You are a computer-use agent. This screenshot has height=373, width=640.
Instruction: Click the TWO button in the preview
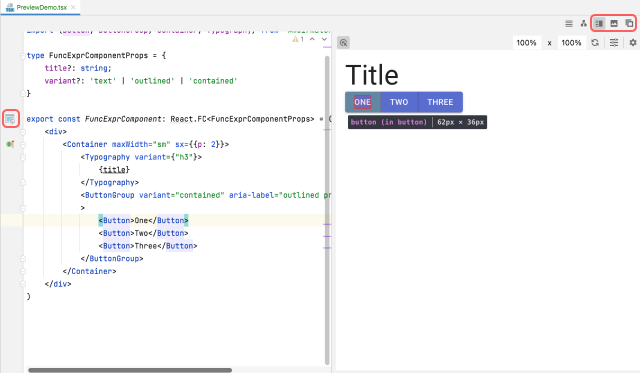pos(399,102)
